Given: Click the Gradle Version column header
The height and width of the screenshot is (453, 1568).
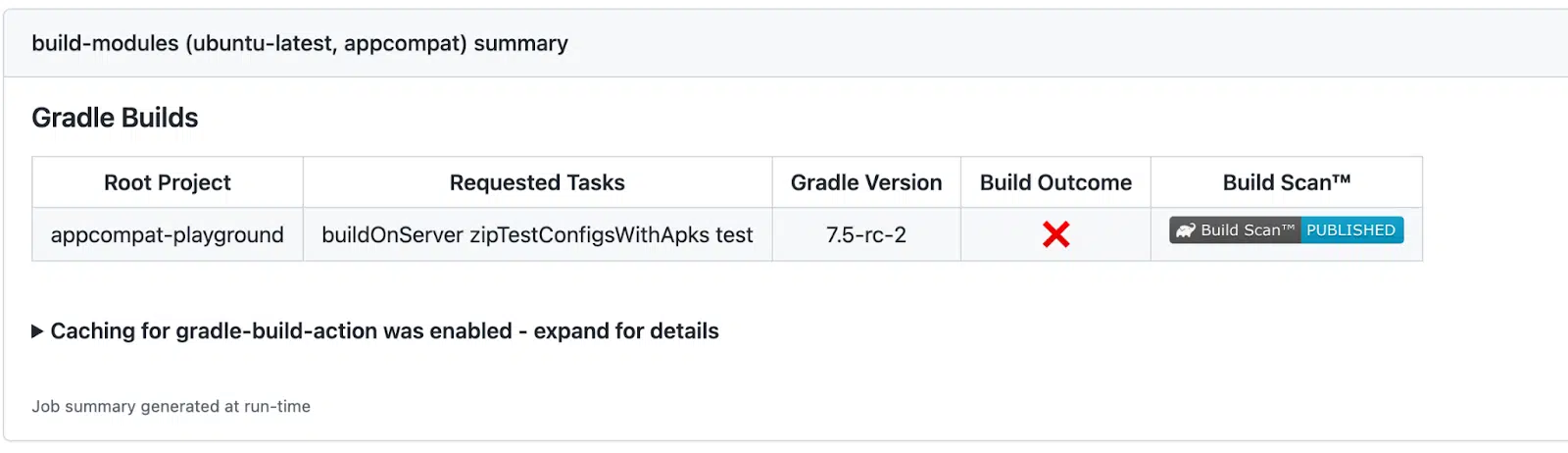Looking at the screenshot, I should coord(866,182).
